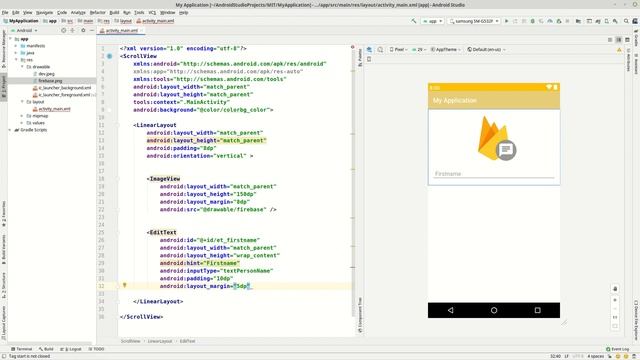Click collapse all icon in Project panel

[x=73, y=30]
